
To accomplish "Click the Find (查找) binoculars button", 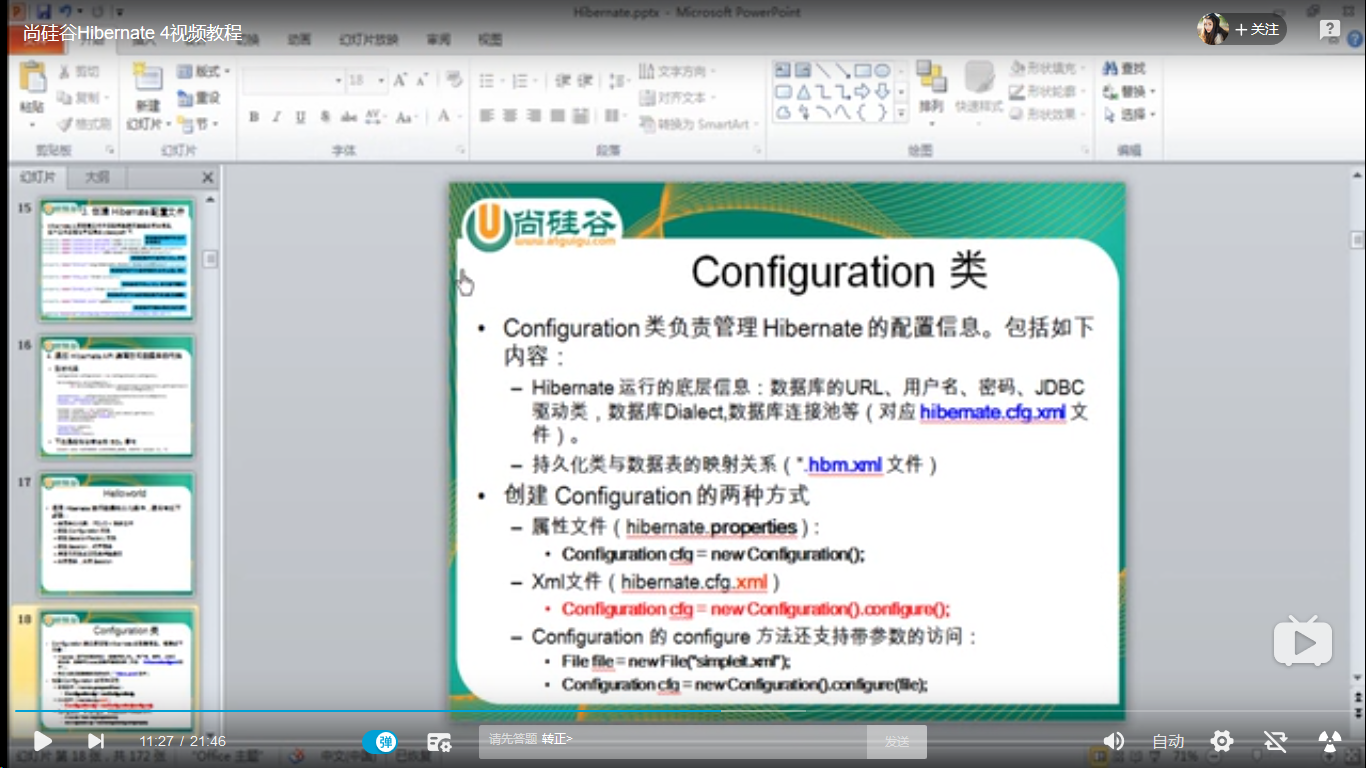I will (x=1125, y=68).
